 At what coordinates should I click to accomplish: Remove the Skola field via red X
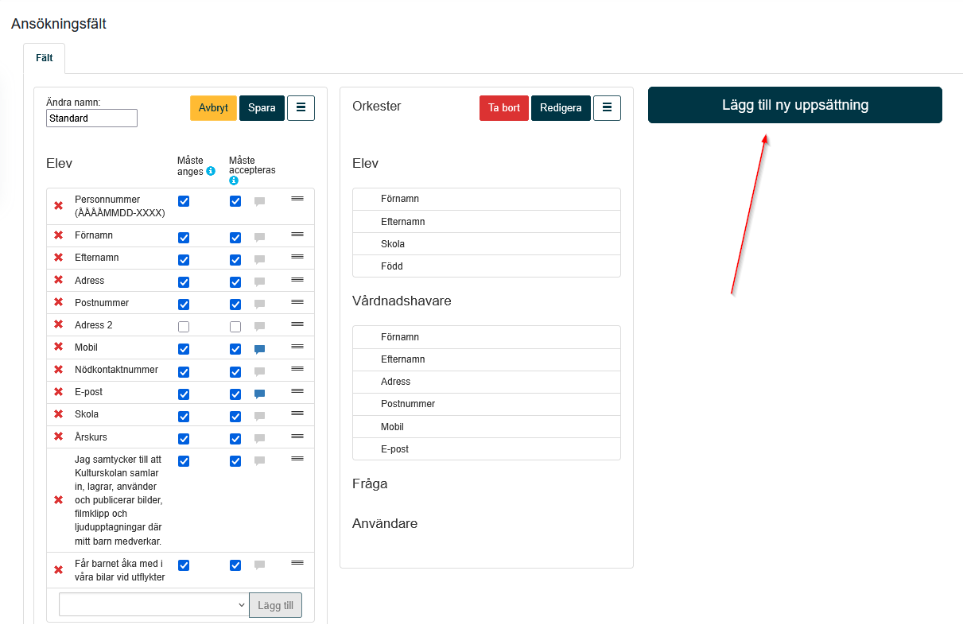(58, 414)
